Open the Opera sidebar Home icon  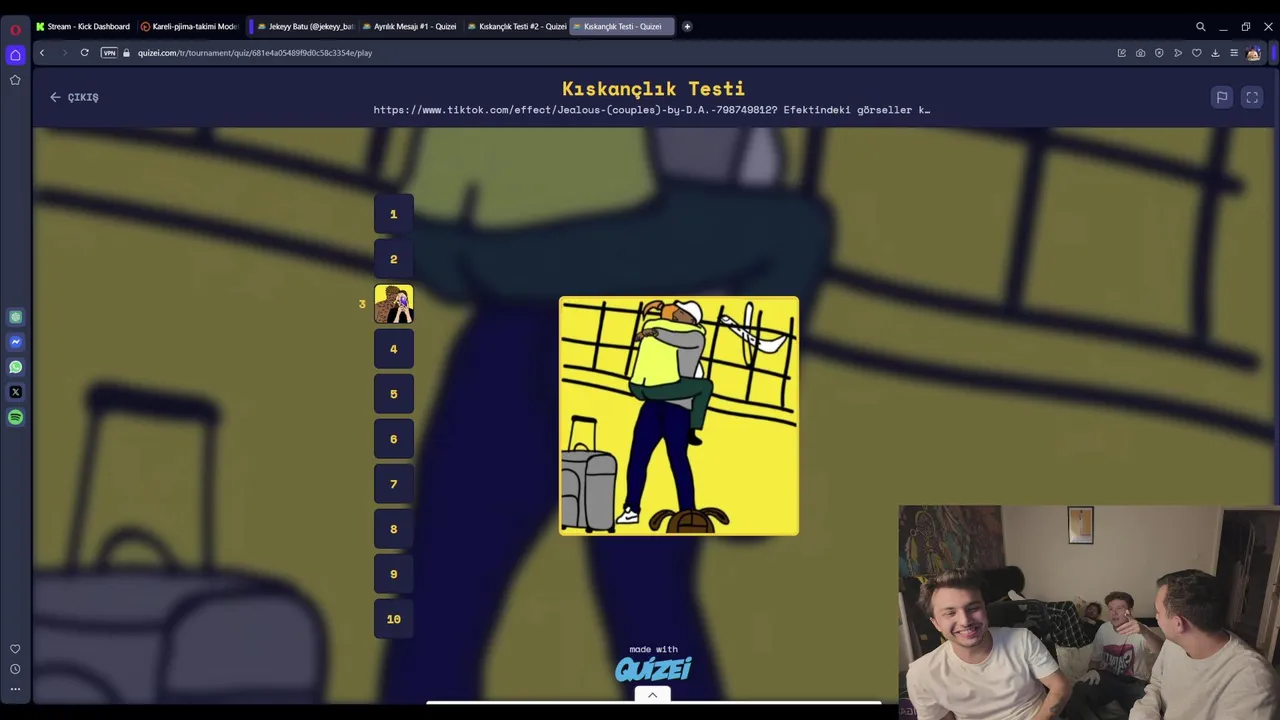15,55
